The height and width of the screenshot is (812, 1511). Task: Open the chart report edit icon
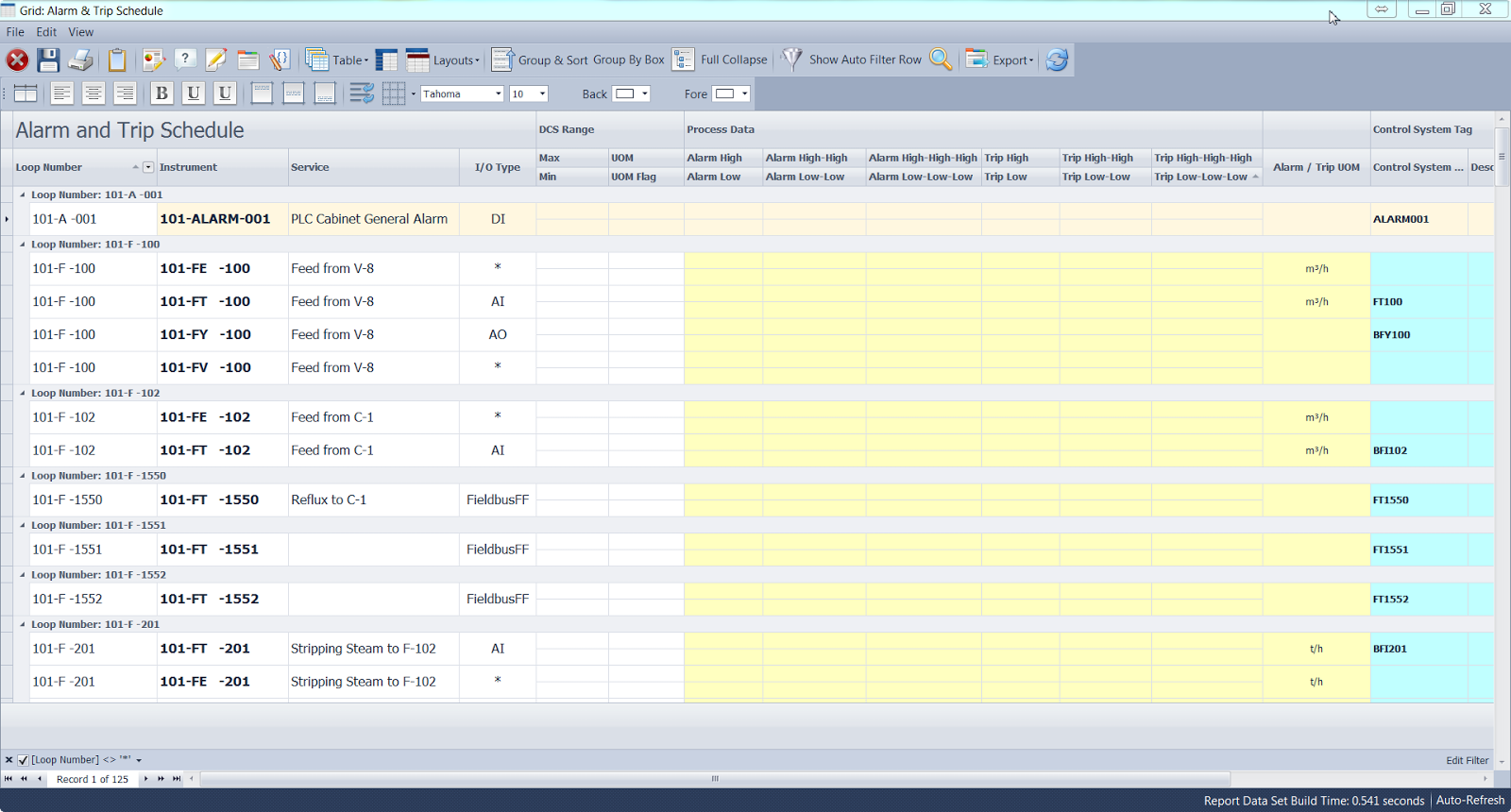[153, 60]
